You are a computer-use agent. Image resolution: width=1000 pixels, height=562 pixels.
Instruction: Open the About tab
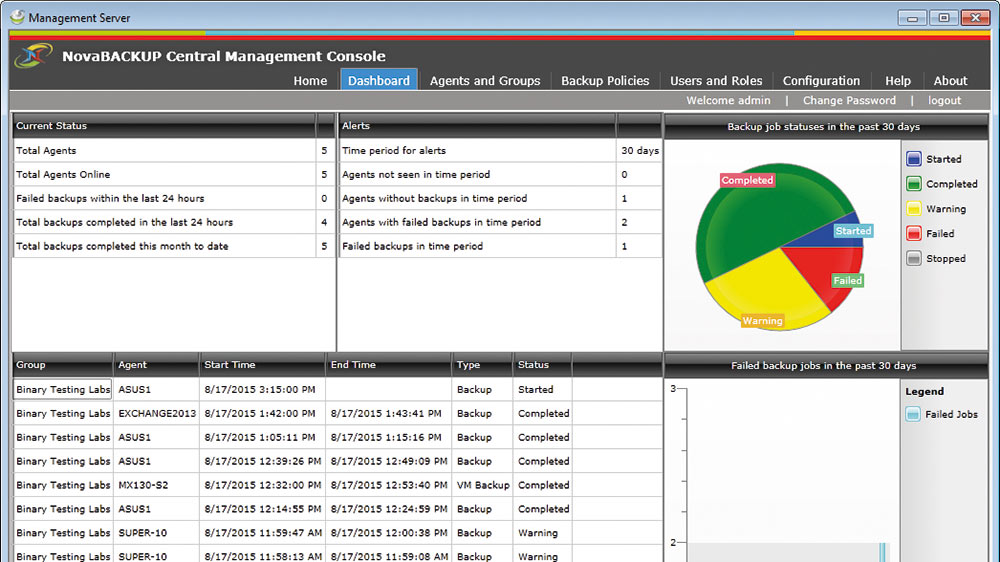(x=950, y=80)
